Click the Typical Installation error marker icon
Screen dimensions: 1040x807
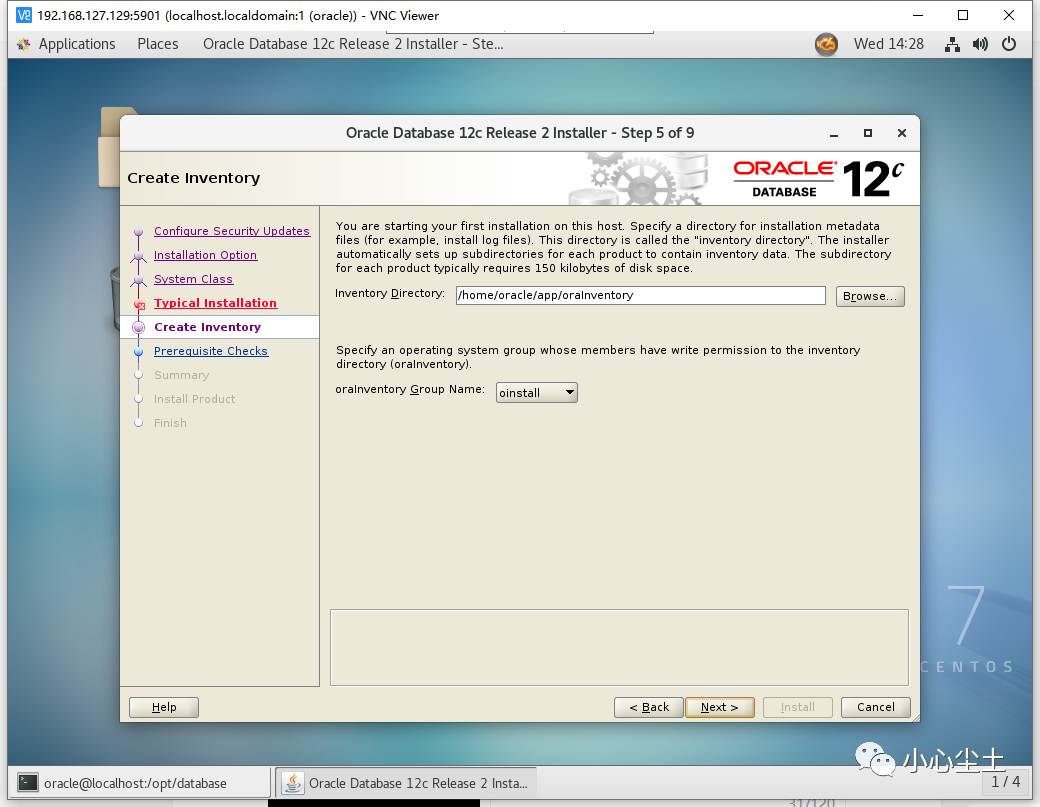click(139, 304)
